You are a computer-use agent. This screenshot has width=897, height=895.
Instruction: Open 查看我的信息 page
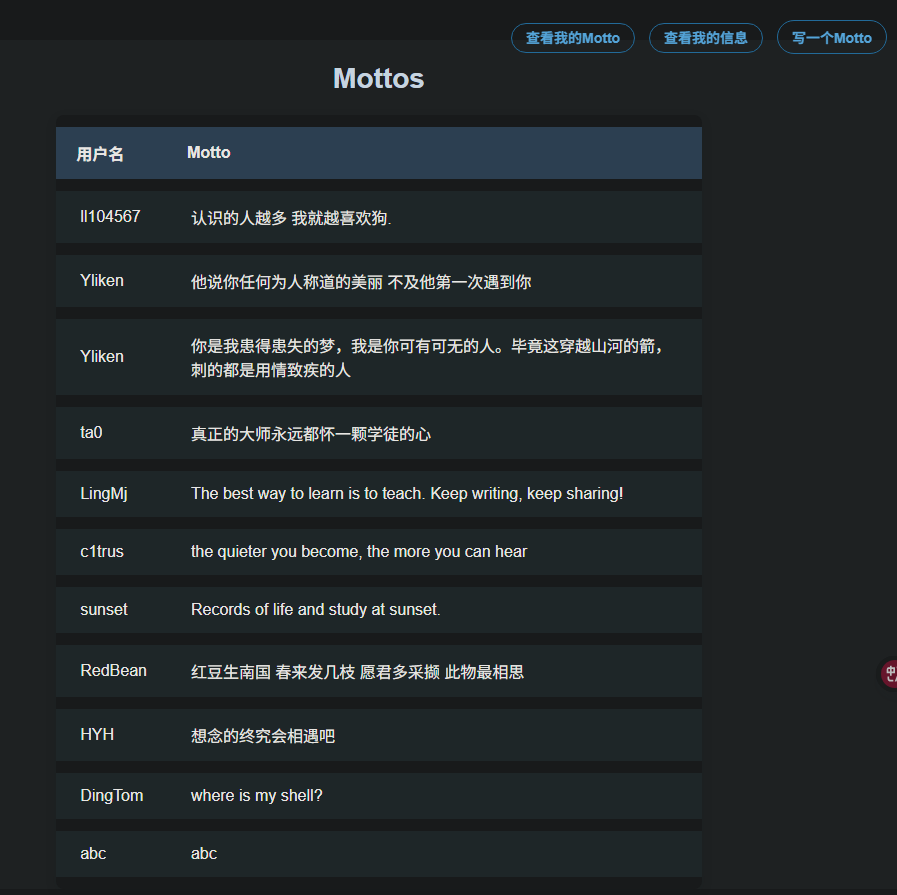click(705, 38)
